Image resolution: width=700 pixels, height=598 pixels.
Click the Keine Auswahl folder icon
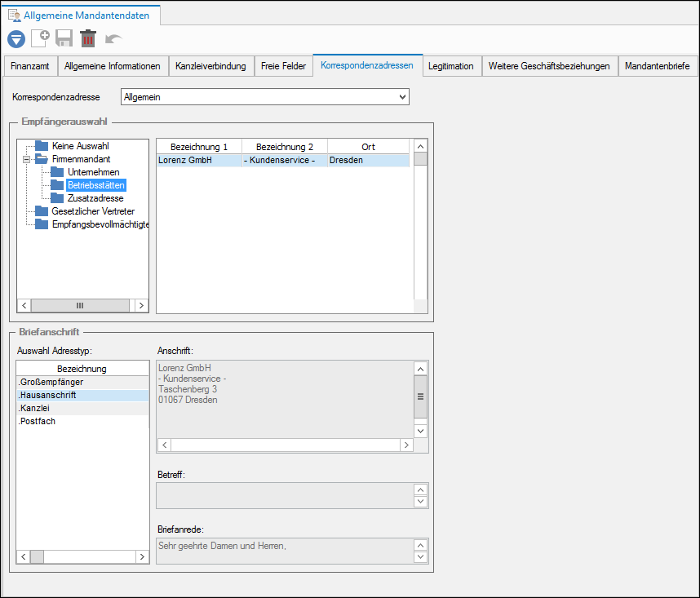click(x=42, y=145)
